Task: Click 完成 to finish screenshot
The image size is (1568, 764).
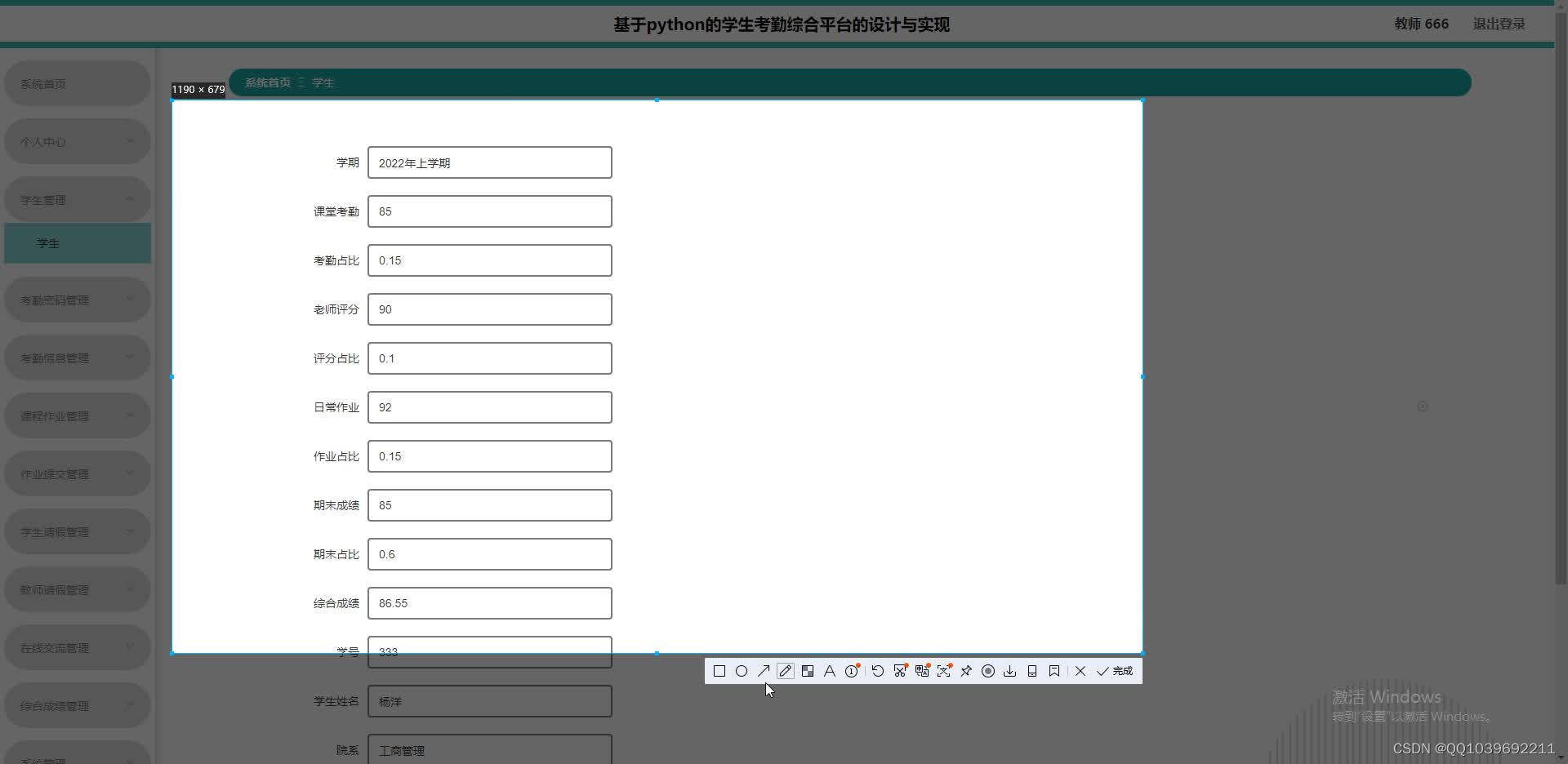Action: pyautogui.click(x=1115, y=671)
